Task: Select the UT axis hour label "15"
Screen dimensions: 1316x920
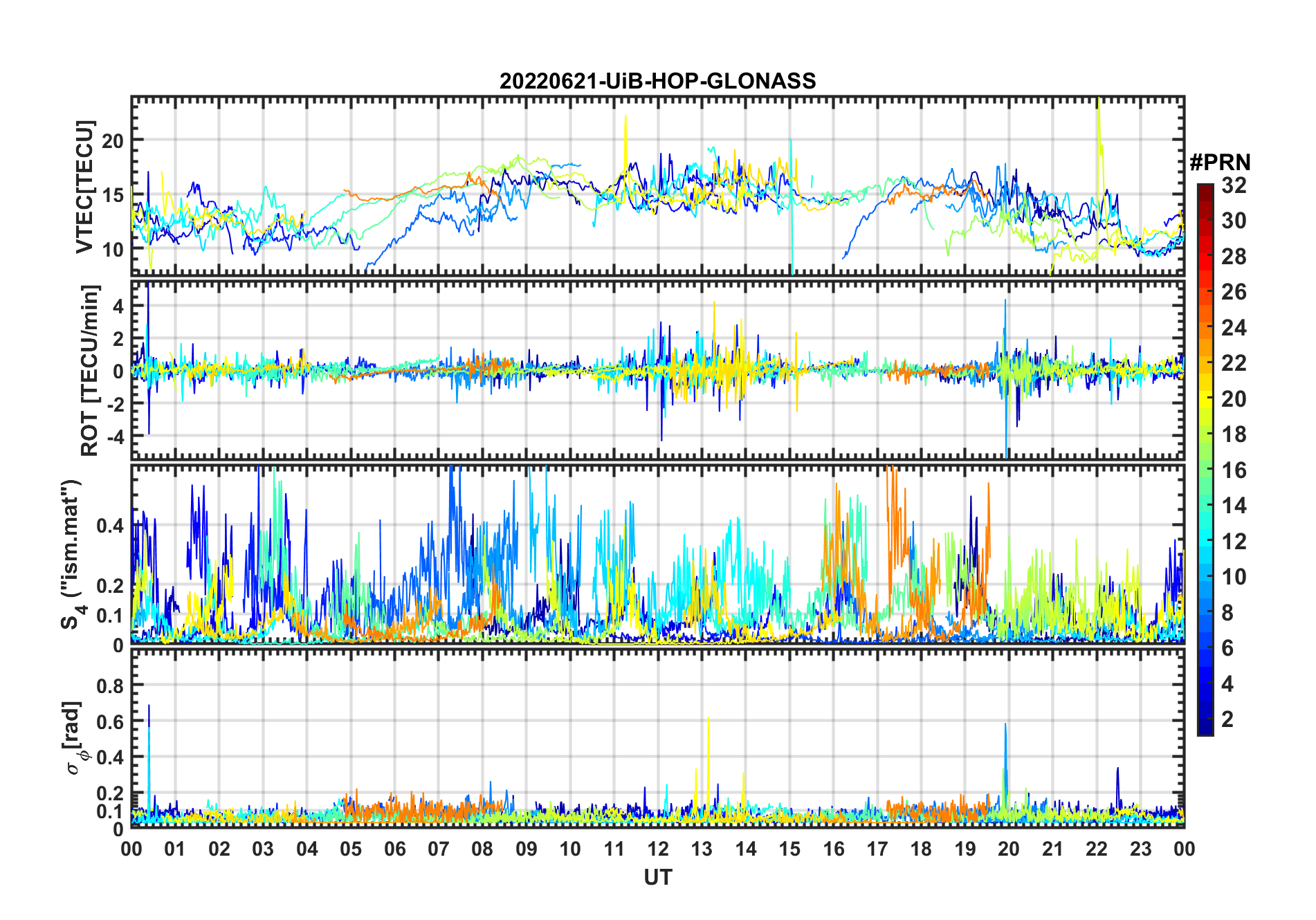Action: tap(789, 849)
